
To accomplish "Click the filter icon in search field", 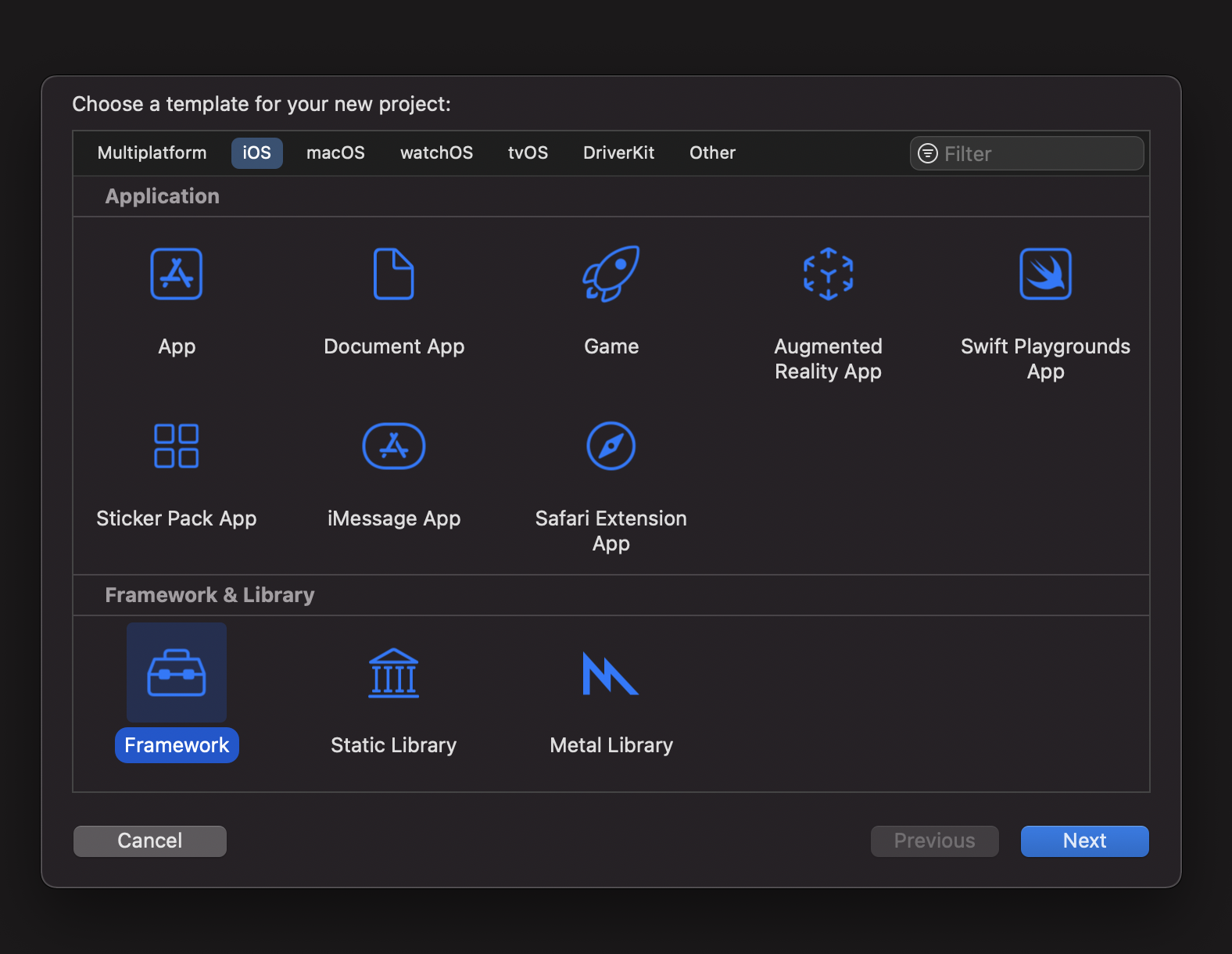I will point(928,153).
